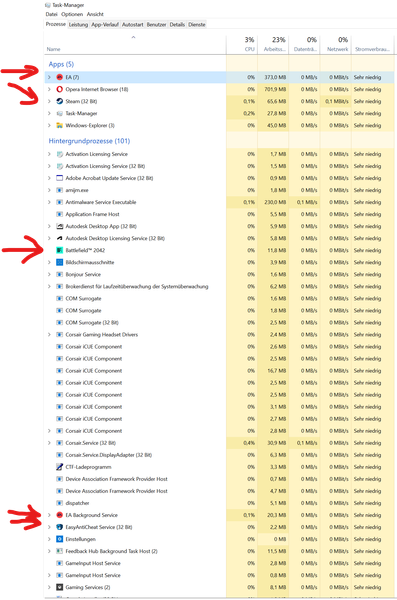397x600 pixels.
Task: Click the Steam (32 Bit) icon
Action: (x=59, y=101)
